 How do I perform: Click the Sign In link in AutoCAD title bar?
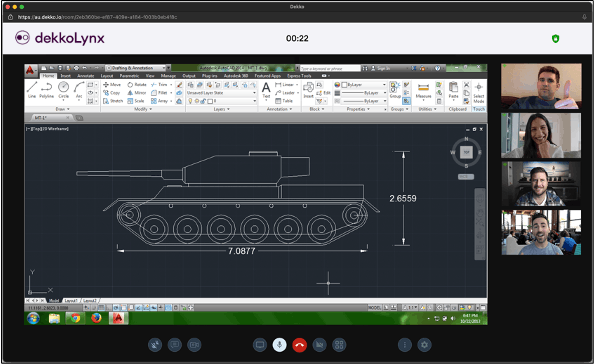[x=380, y=68]
